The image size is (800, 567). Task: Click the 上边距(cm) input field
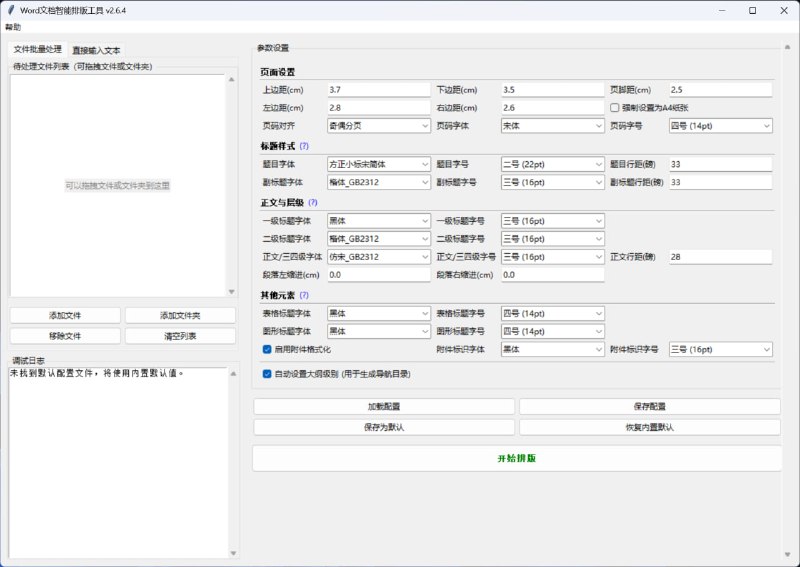tap(379, 90)
